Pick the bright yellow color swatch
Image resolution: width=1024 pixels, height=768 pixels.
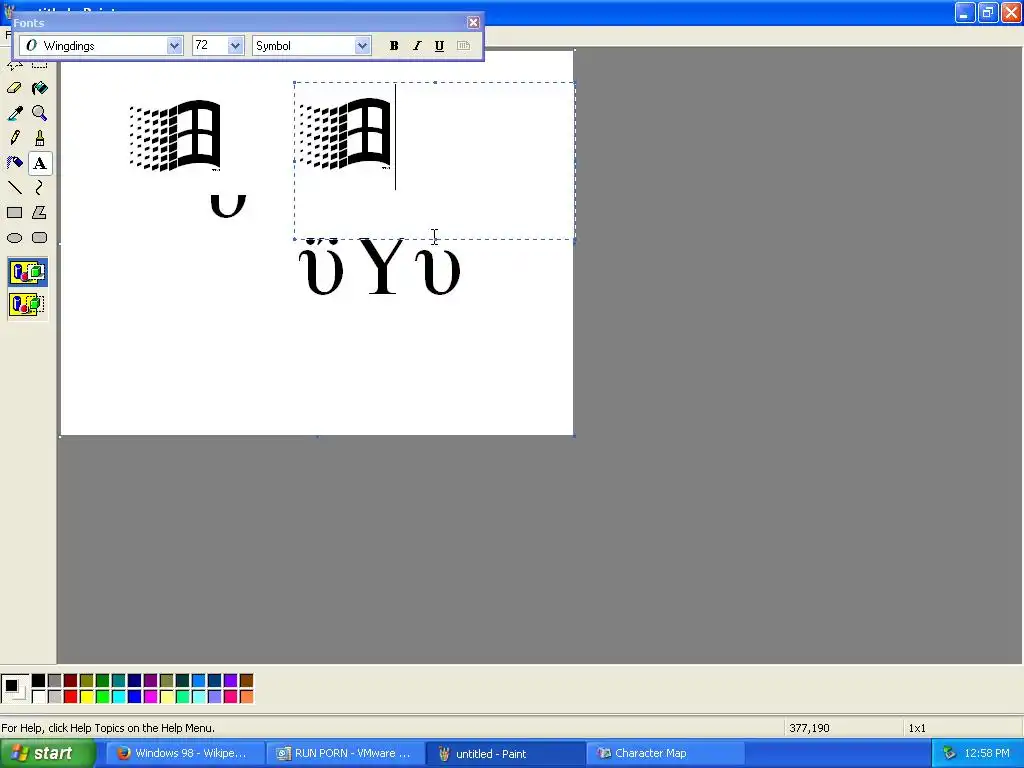coord(87,697)
